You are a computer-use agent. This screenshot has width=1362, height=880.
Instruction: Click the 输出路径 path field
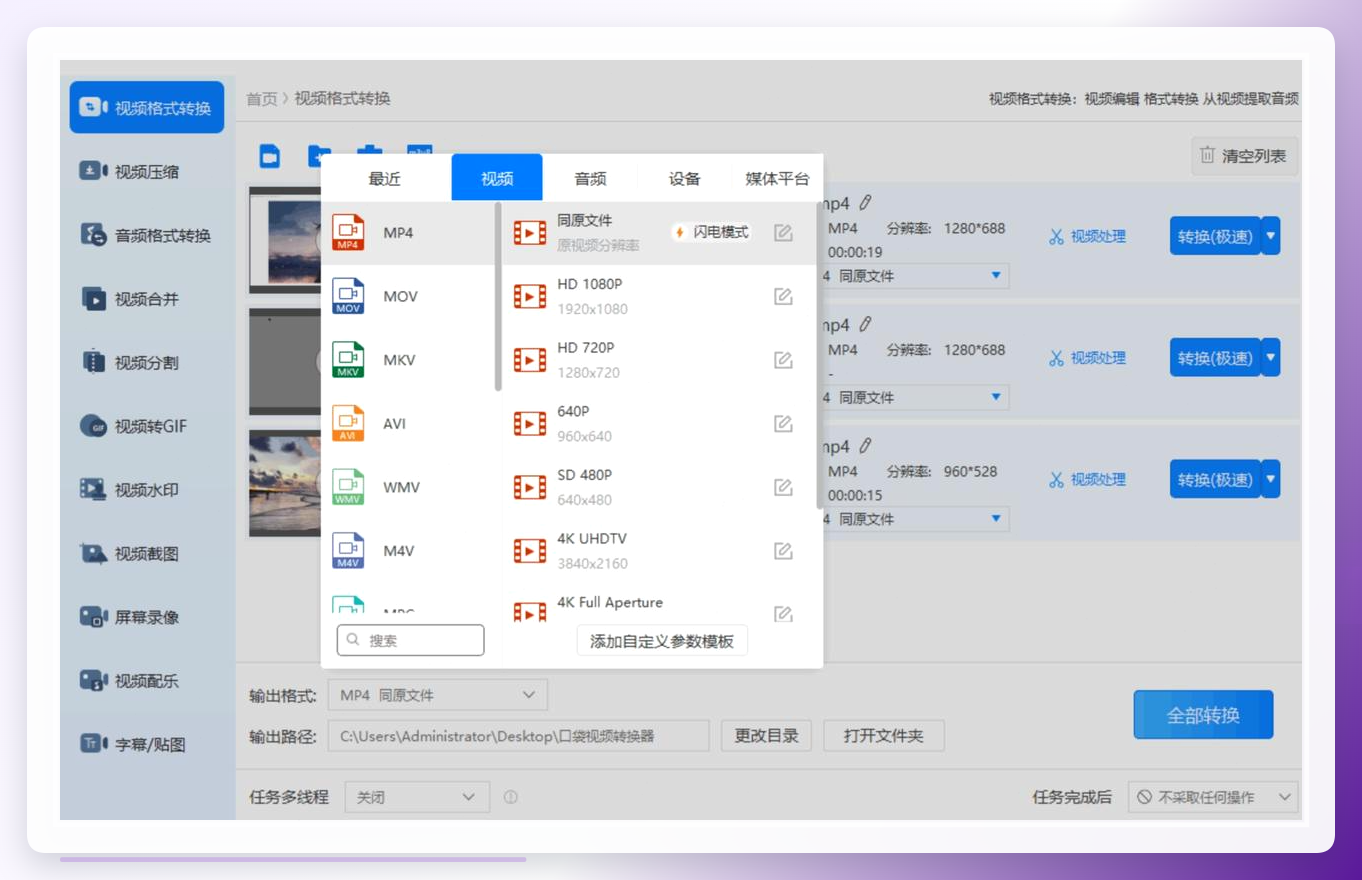click(518, 736)
